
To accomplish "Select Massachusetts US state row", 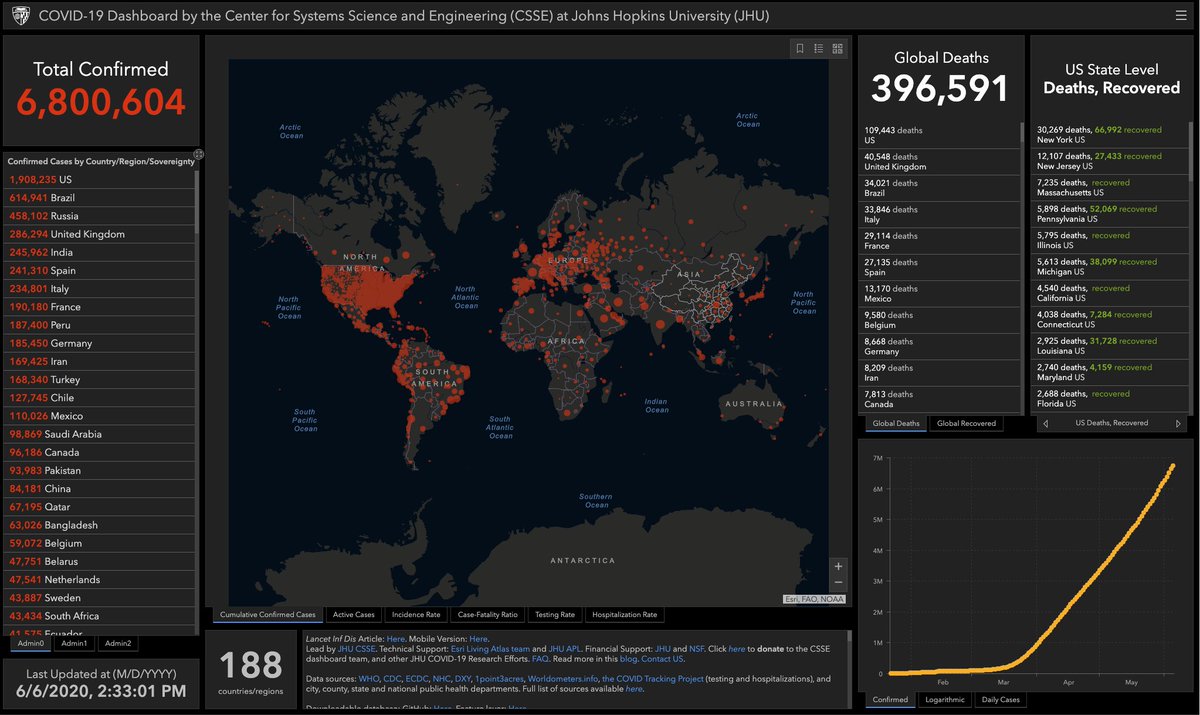I will 1109,188.
